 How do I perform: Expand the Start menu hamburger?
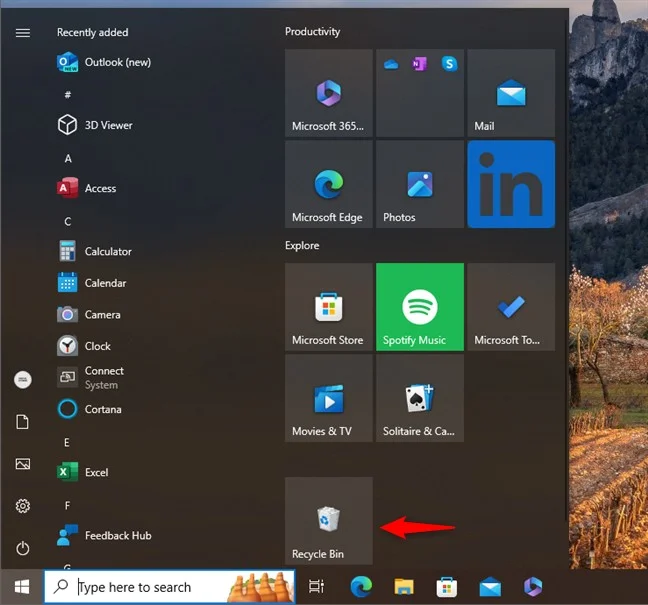coord(23,33)
